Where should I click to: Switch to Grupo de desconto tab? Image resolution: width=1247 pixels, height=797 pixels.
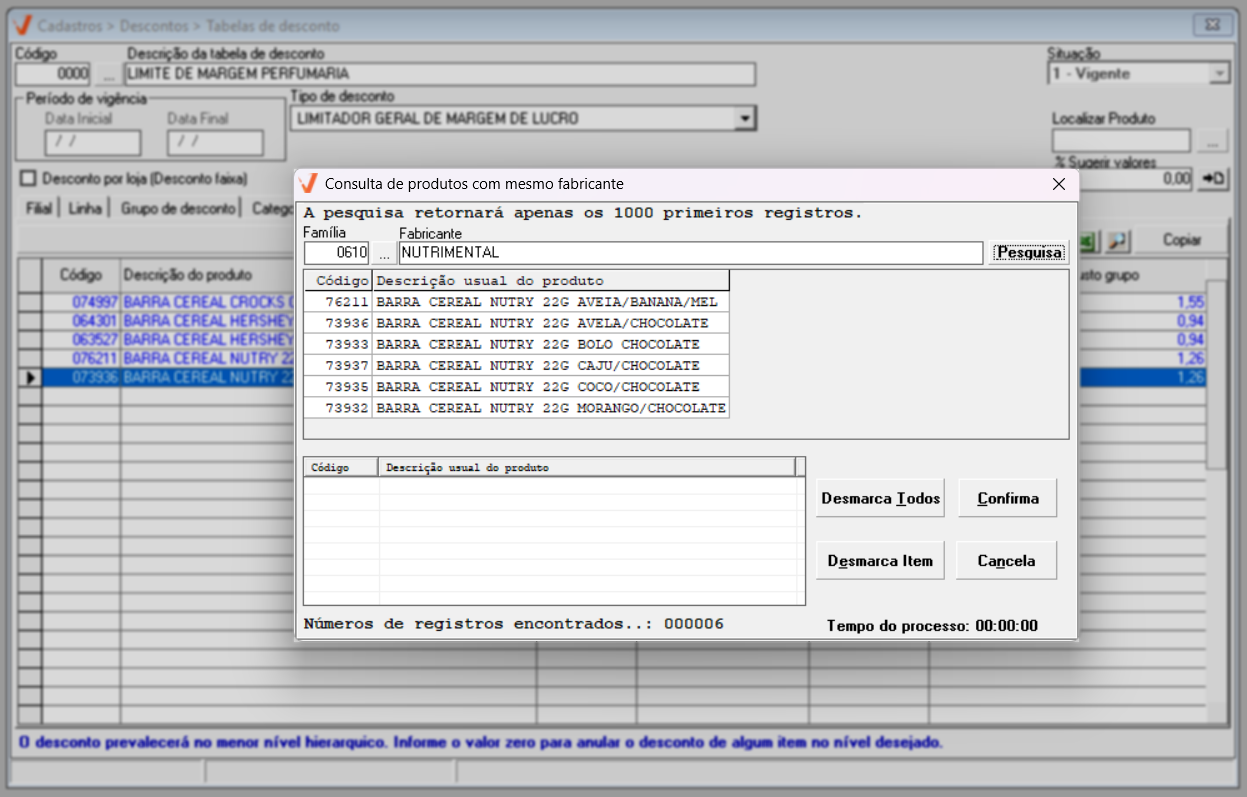tap(178, 208)
